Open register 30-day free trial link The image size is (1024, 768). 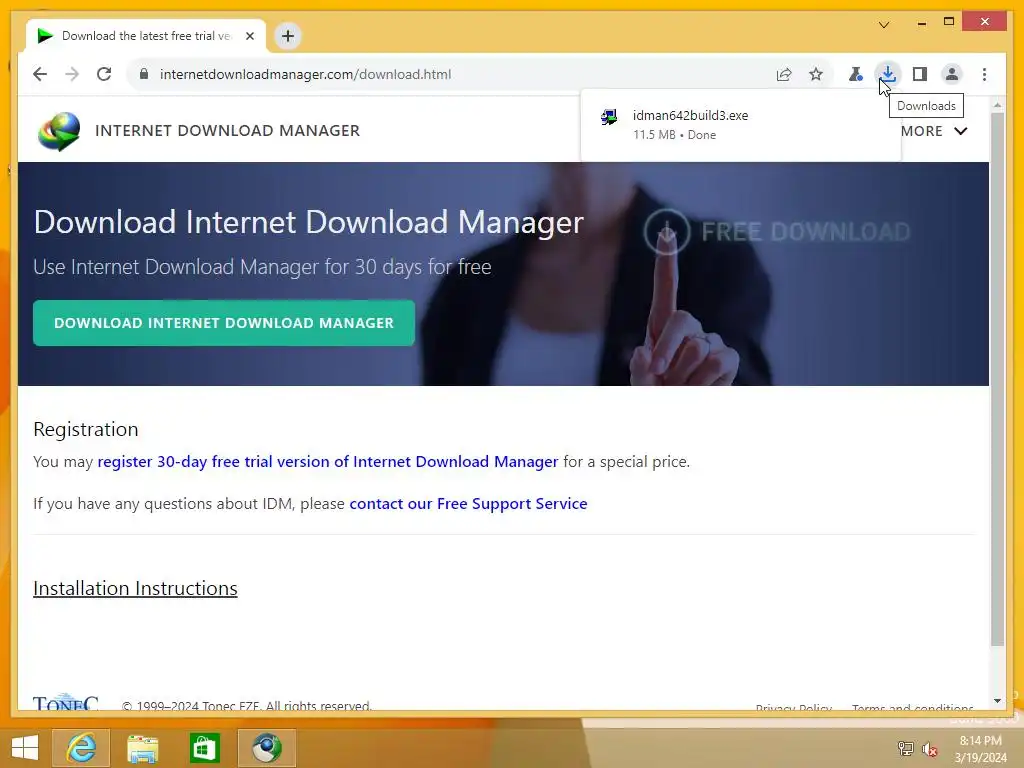coord(328,461)
